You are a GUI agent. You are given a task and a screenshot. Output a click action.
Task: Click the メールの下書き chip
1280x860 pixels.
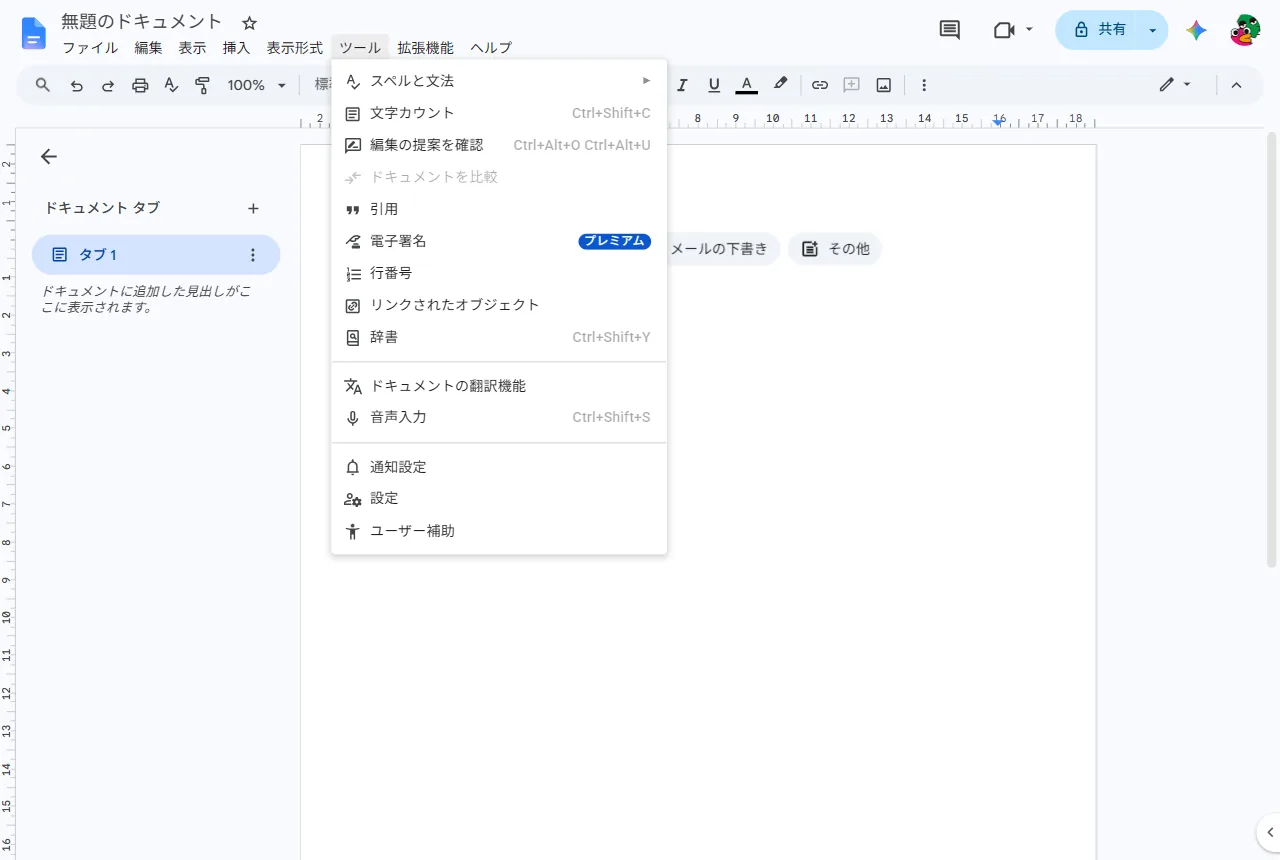click(x=724, y=249)
